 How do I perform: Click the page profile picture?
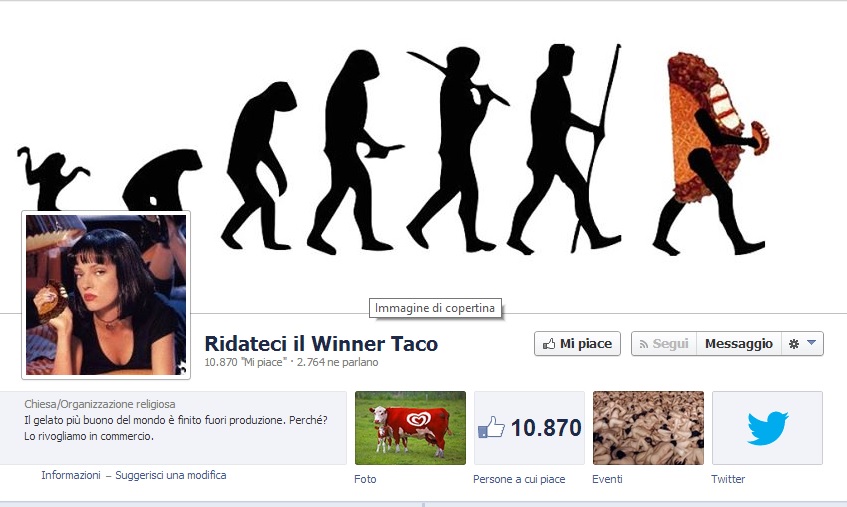[x=106, y=295]
